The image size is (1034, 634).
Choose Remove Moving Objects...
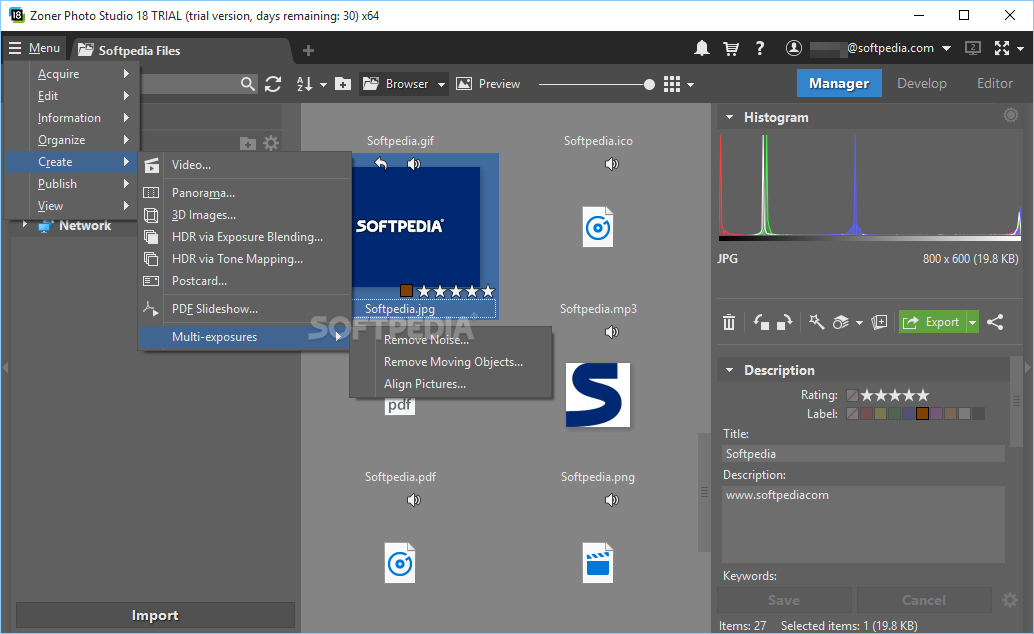[451, 362]
